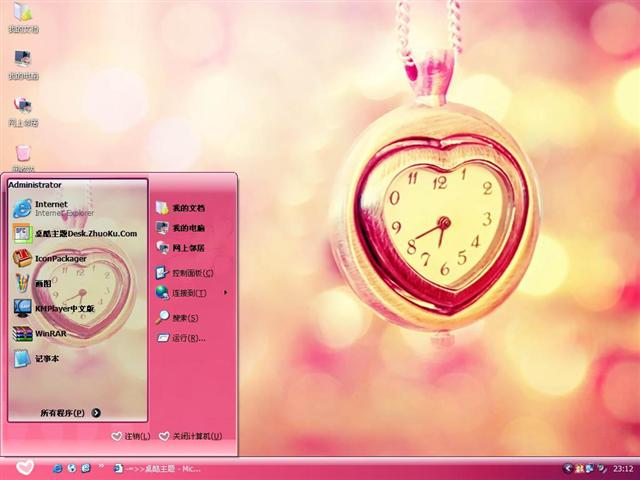Open 控制面板(C) from the Start menu
Screen dimensions: 640x480
pyautogui.click(x=190, y=272)
